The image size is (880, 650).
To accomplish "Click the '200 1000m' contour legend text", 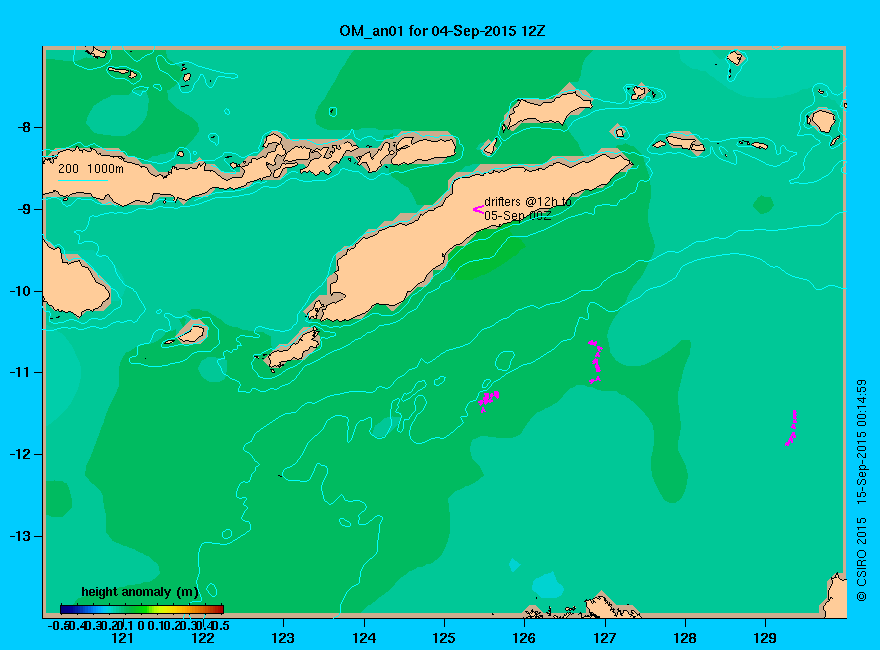I will [91, 168].
